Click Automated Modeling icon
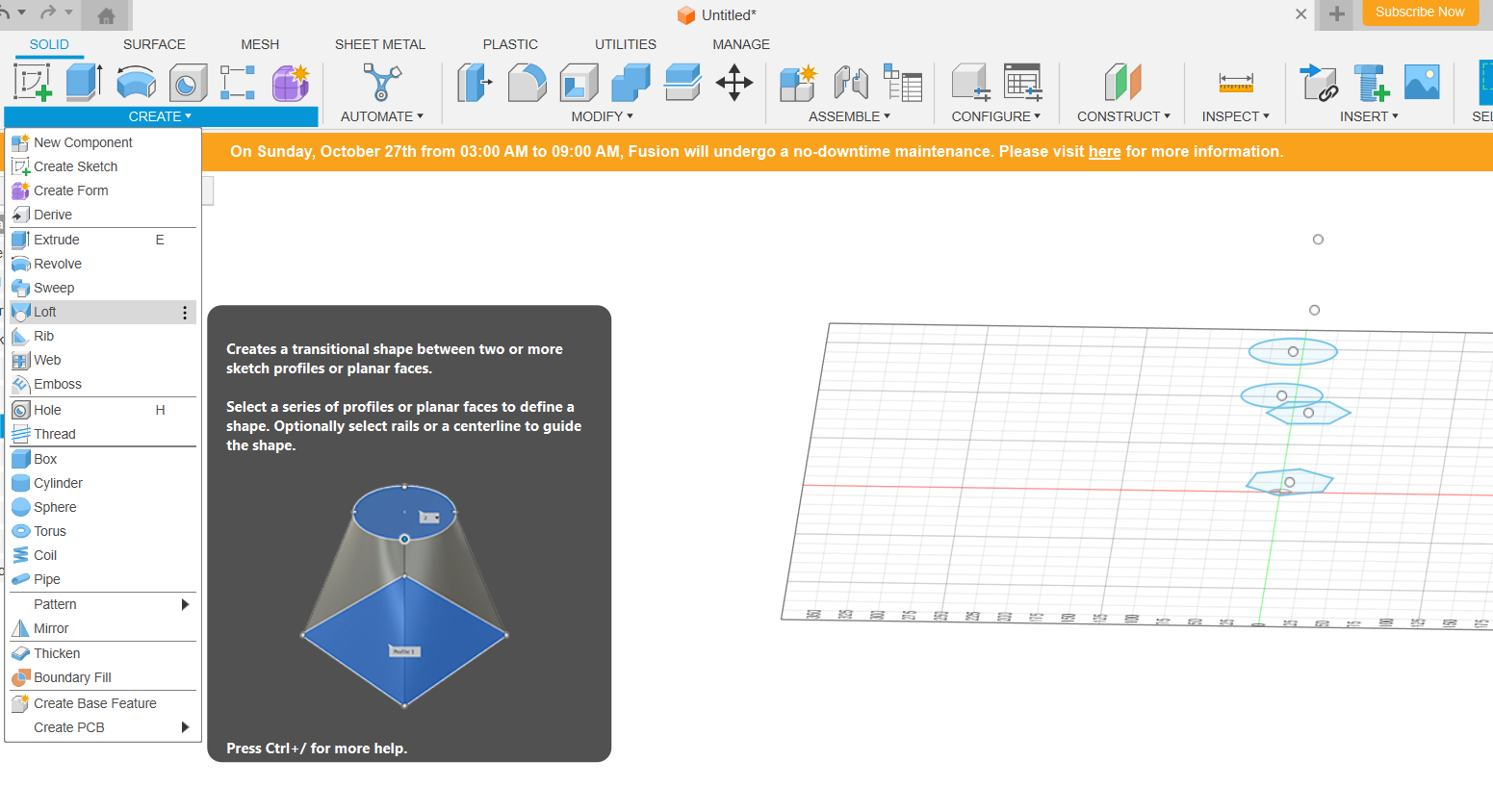The height and width of the screenshot is (812, 1493). [x=381, y=82]
